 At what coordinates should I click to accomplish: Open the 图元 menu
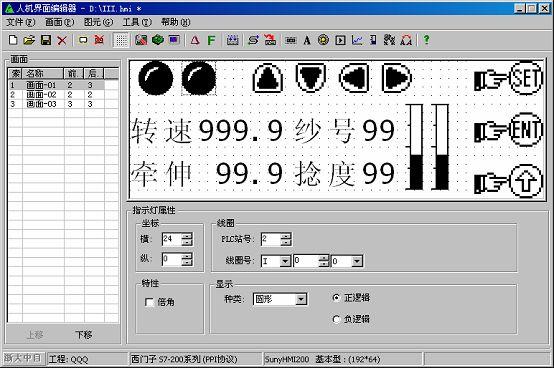click(98, 22)
